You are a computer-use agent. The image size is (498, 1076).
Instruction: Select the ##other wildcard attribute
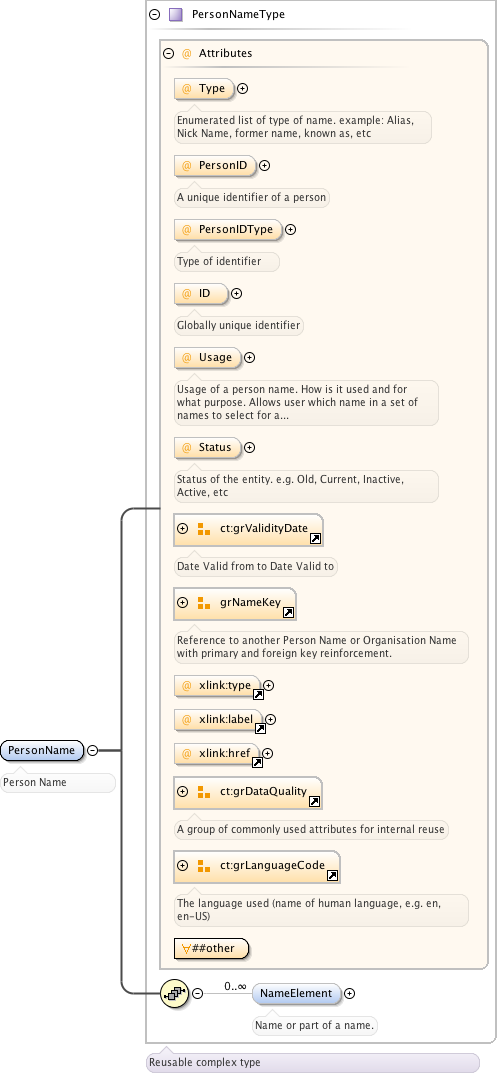211,949
